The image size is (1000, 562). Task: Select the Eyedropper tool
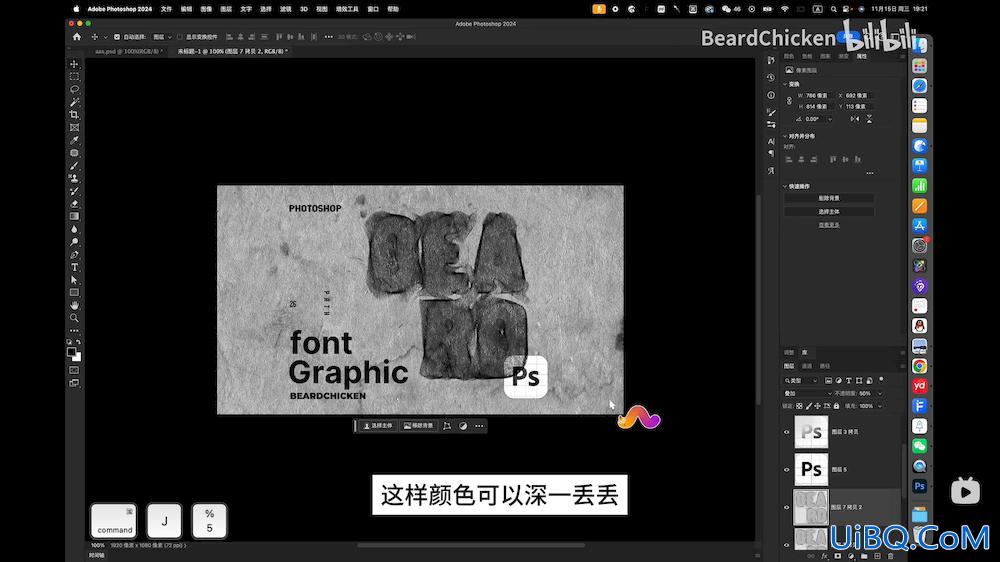(x=74, y=140)
